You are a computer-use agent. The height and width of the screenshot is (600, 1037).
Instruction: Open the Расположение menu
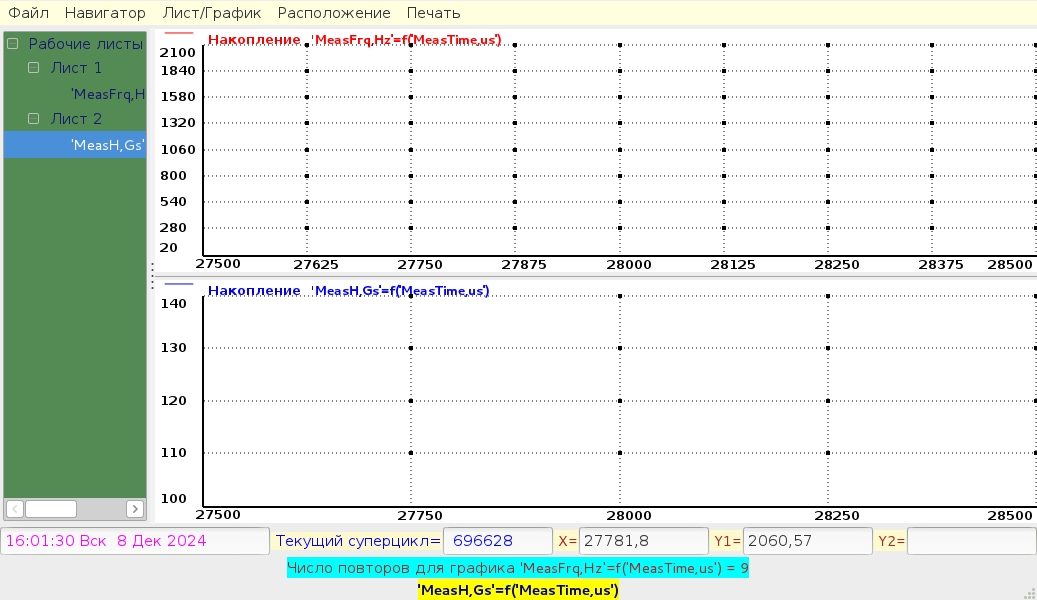[334, 13]
